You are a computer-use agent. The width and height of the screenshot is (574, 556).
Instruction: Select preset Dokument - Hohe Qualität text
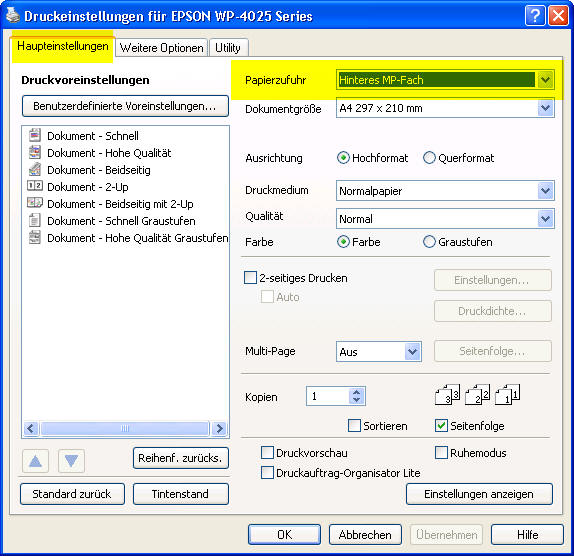tap(109, 153)
